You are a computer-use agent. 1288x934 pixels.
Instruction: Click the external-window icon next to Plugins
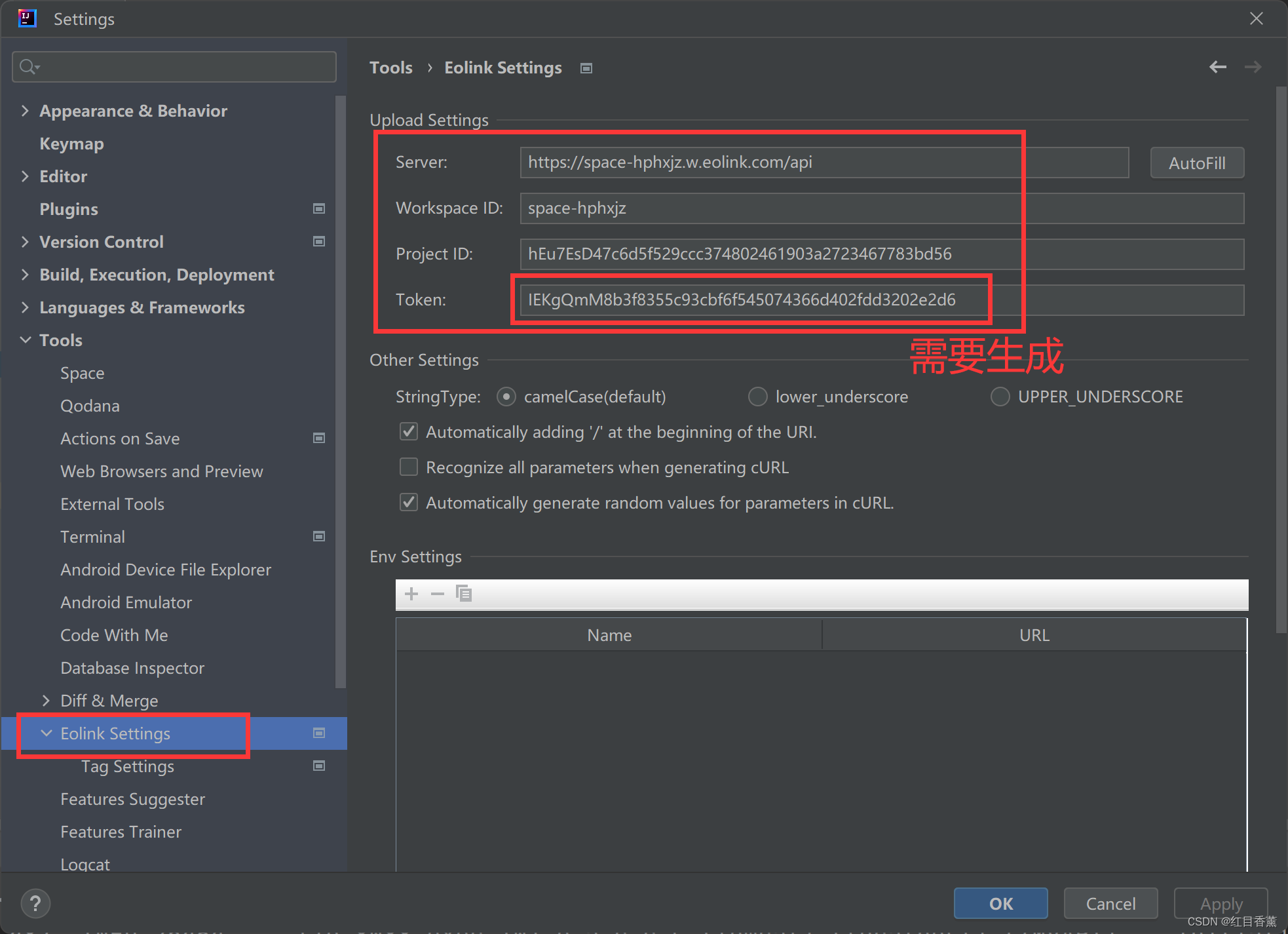[319, 208]
